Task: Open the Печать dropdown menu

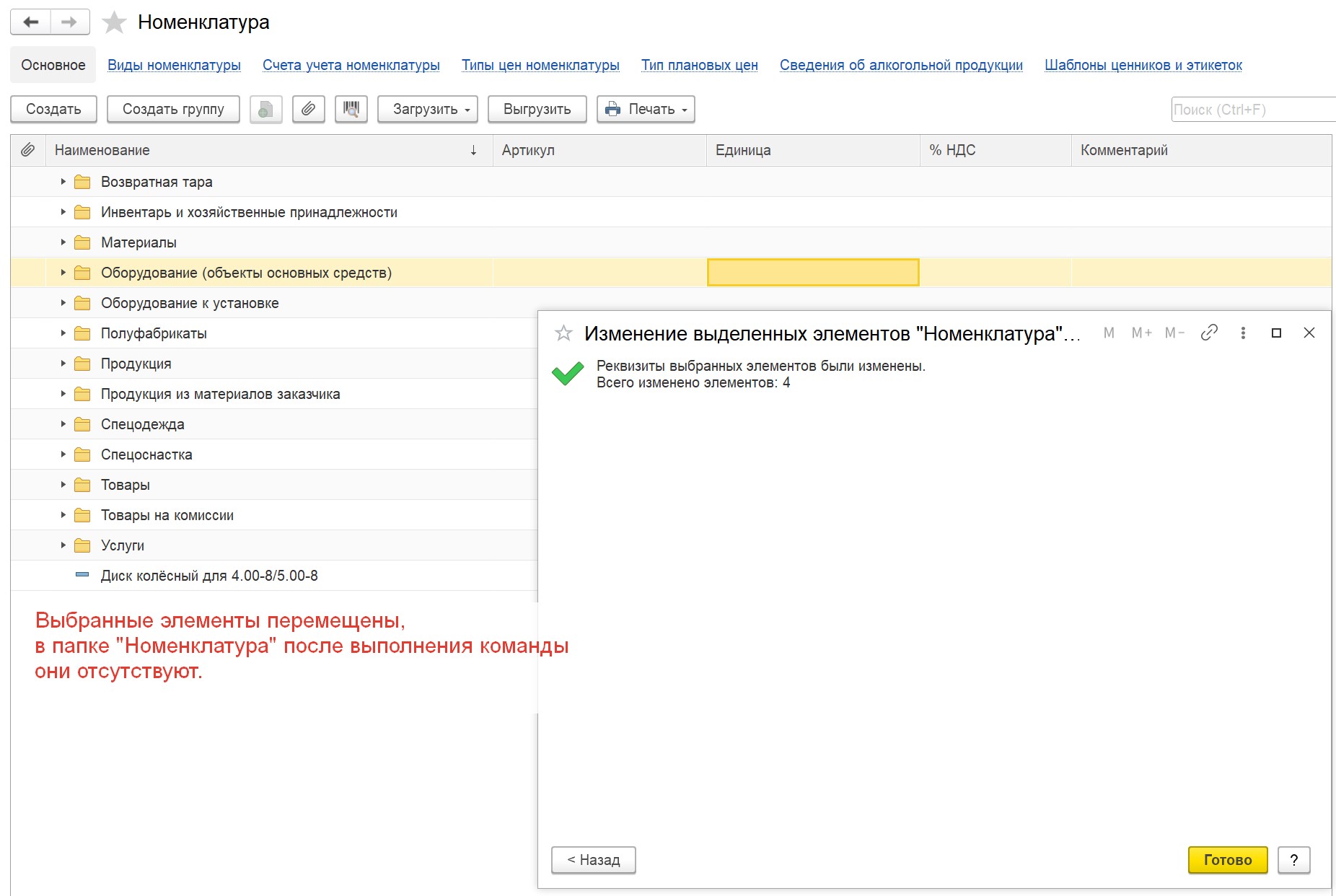Action: [646, 110]
